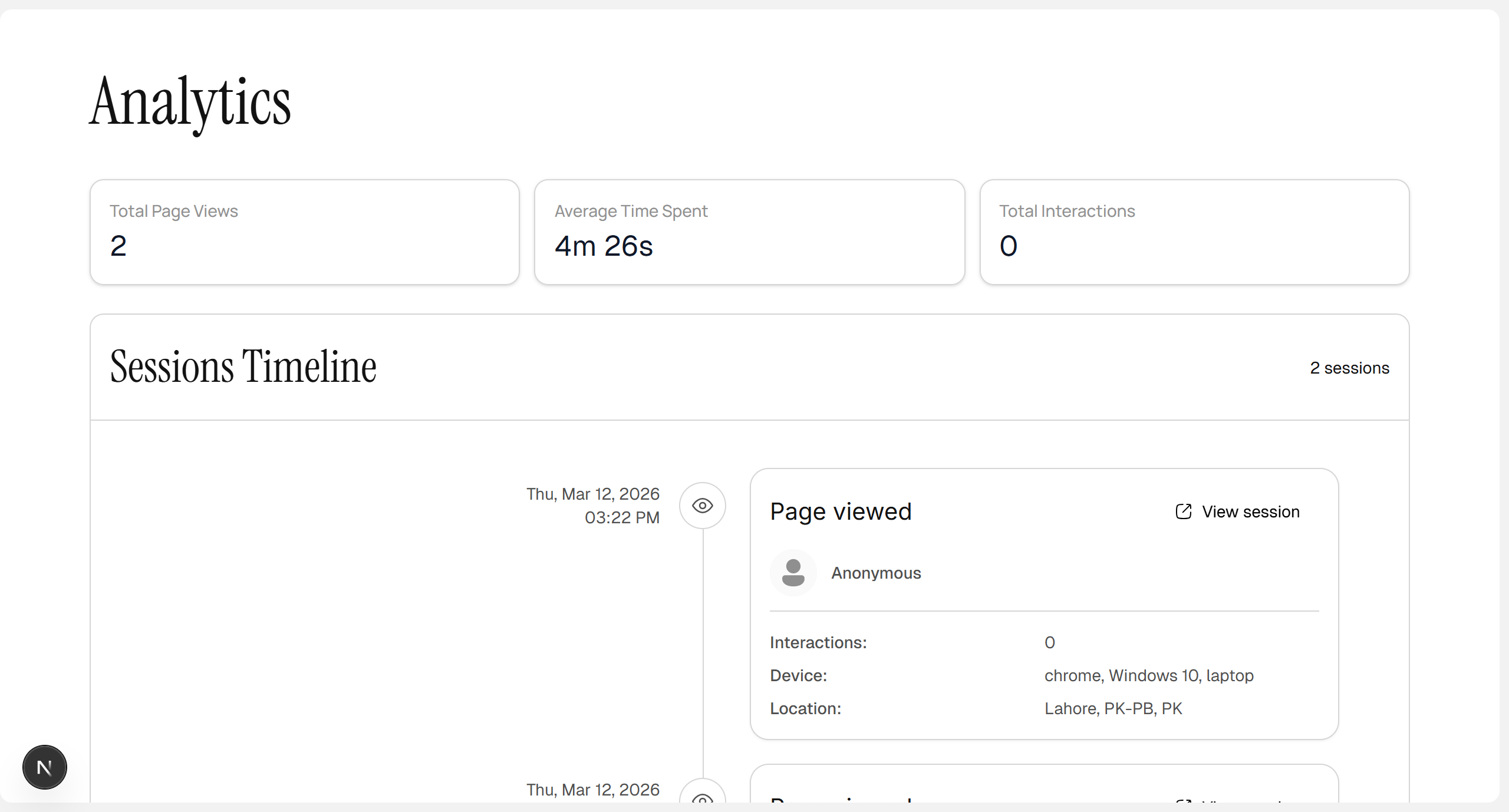Click the Anonymous user avatar icon
This screenshot has height=812, width=1509.
(793, 573)
